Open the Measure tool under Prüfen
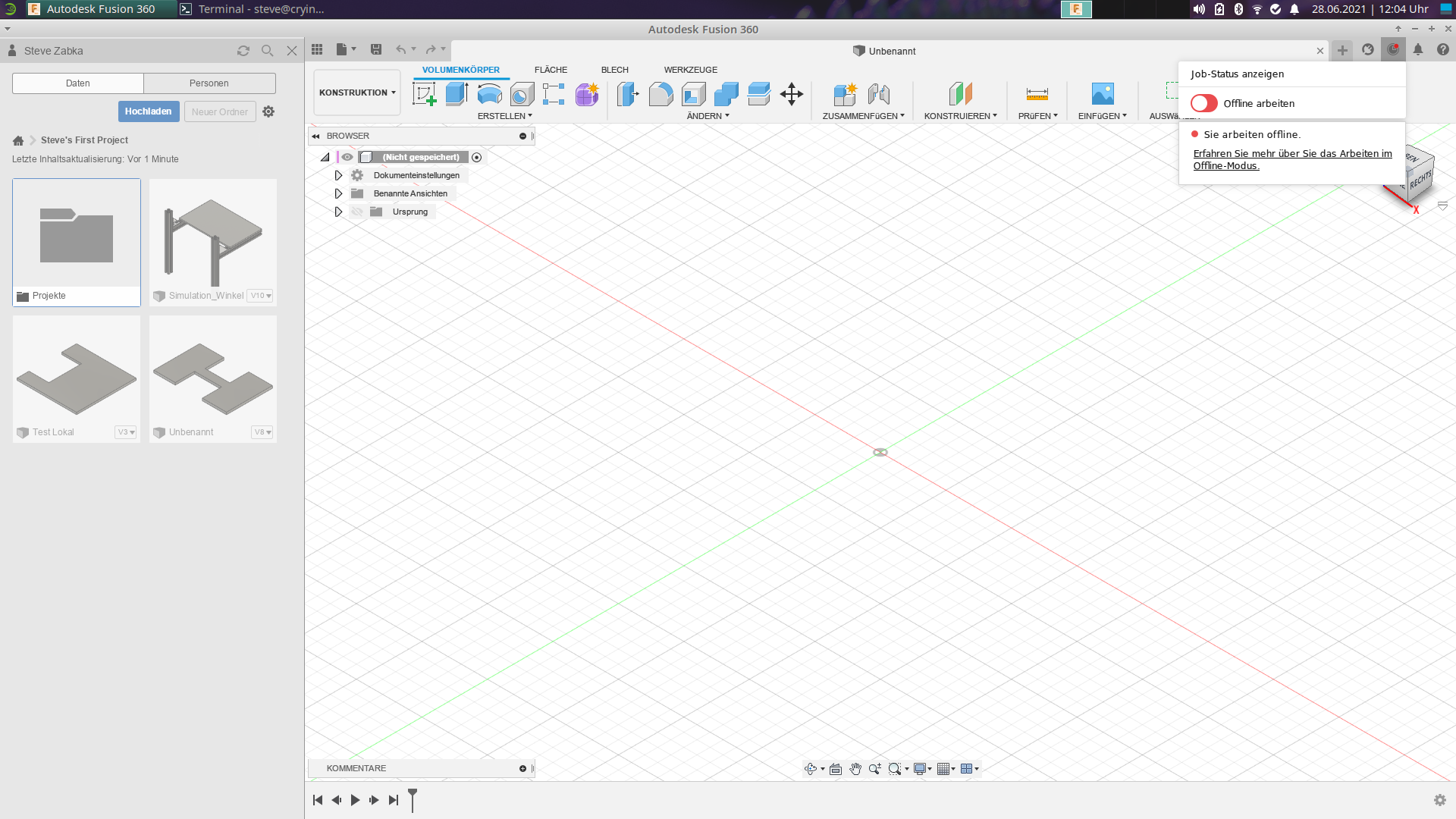The image size is (1456, 819). (x=1037, y=94)
